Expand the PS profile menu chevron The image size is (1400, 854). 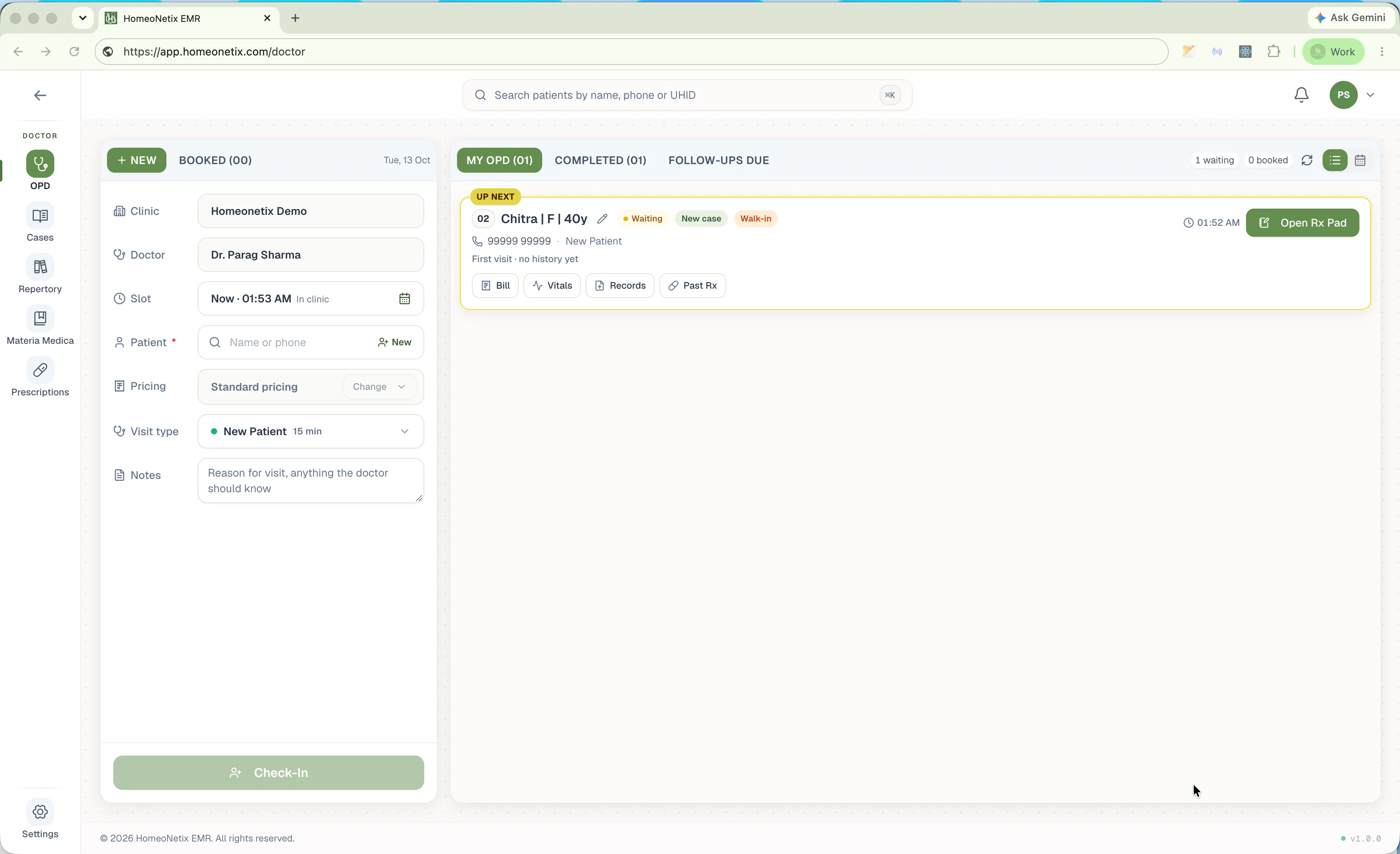point(1370,95)
